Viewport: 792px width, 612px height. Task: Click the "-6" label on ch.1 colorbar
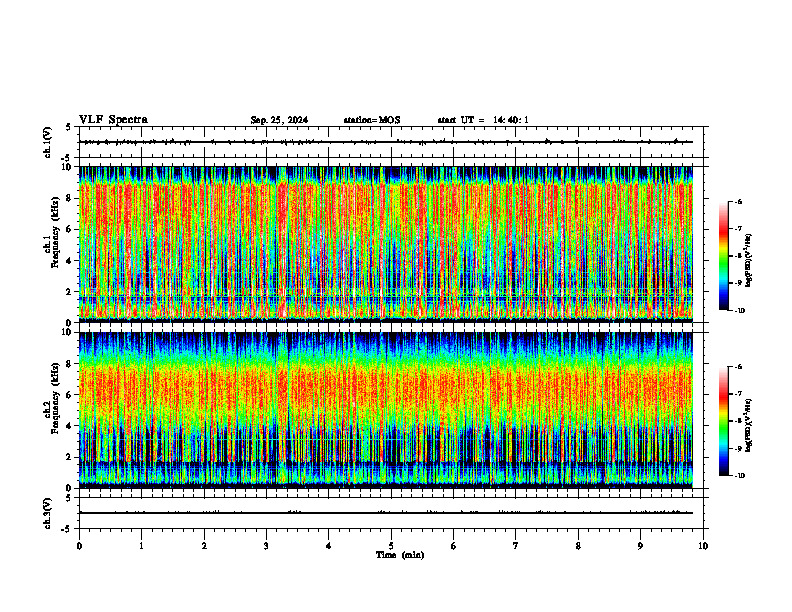738,201
